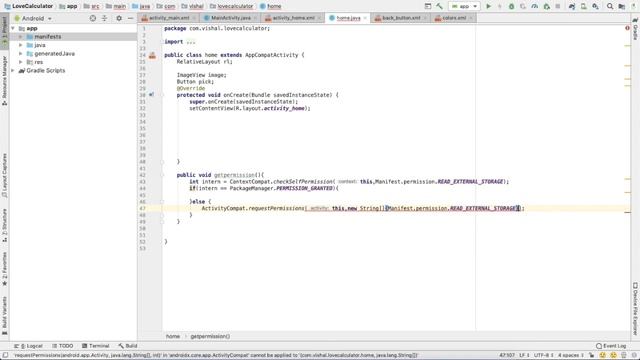Open the Logcat tool window
This screenshot has height=360, width=640.
(x=29, y=346)
